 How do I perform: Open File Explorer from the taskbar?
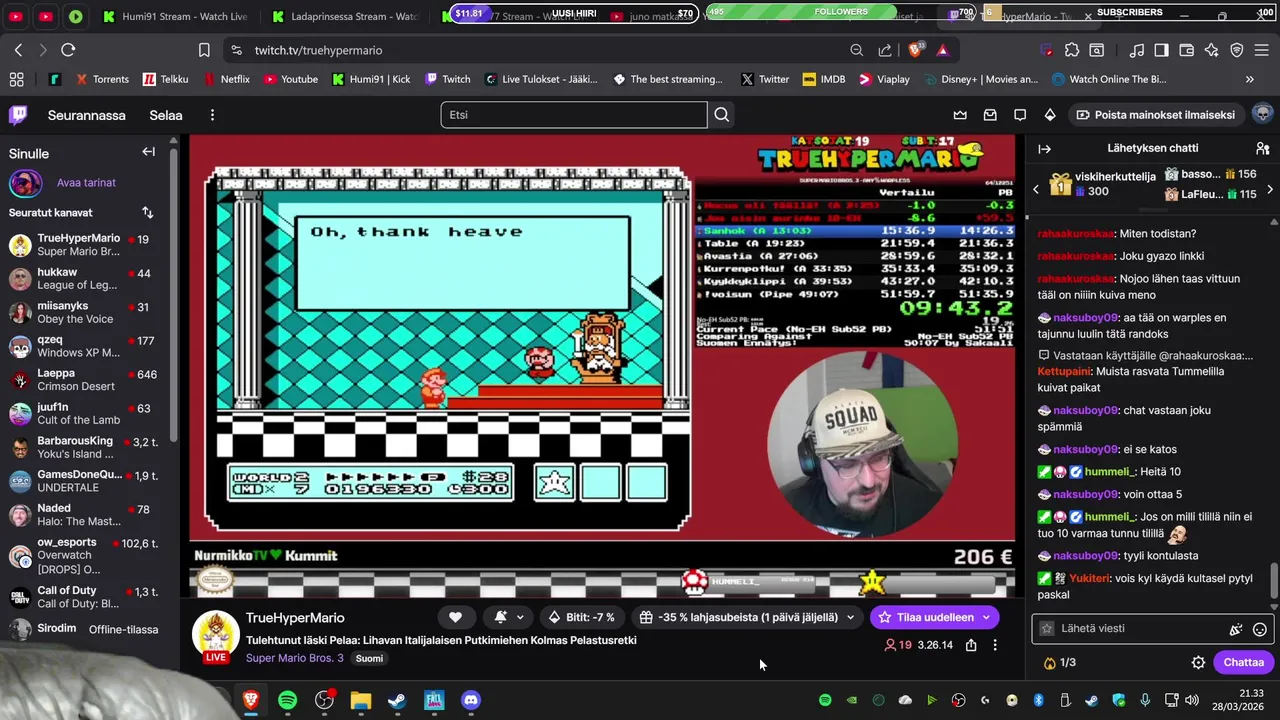tap(361, 700)
